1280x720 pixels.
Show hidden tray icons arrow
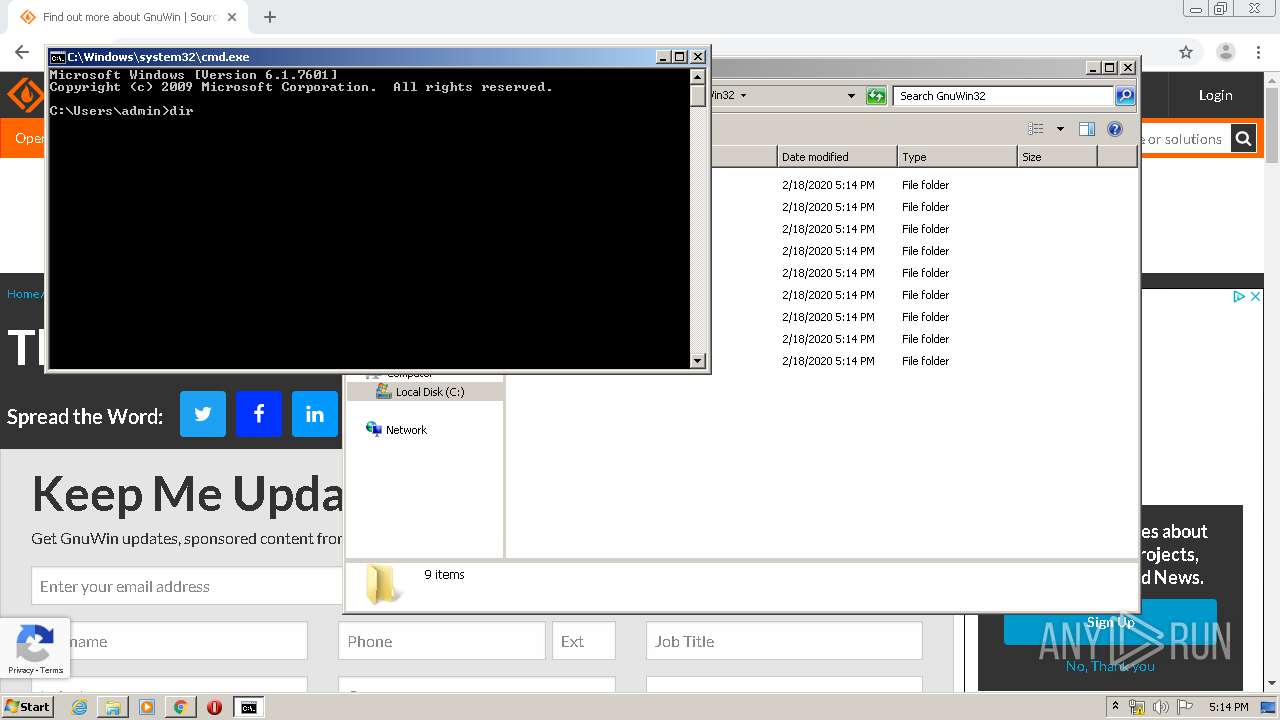(x=1116, y=707)
